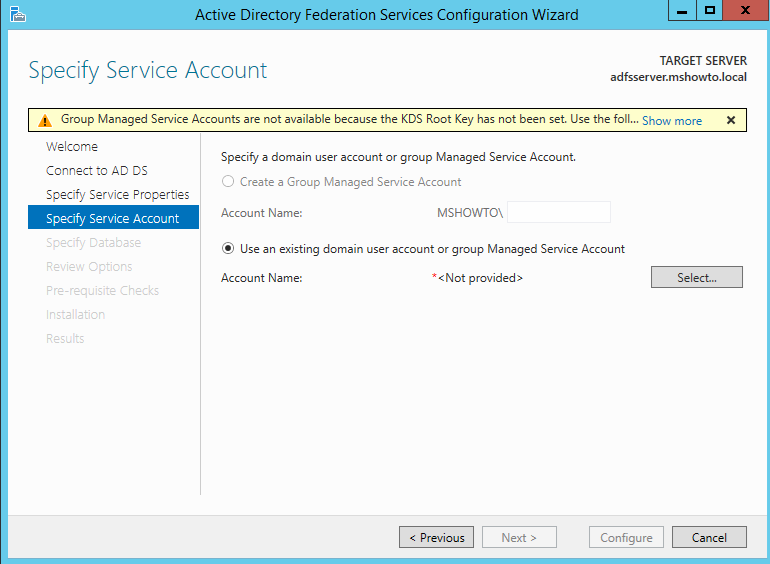Viewport: 770px width, 564px height.
Task: Select the Specify Service Account step
Action: pos(113,217)
